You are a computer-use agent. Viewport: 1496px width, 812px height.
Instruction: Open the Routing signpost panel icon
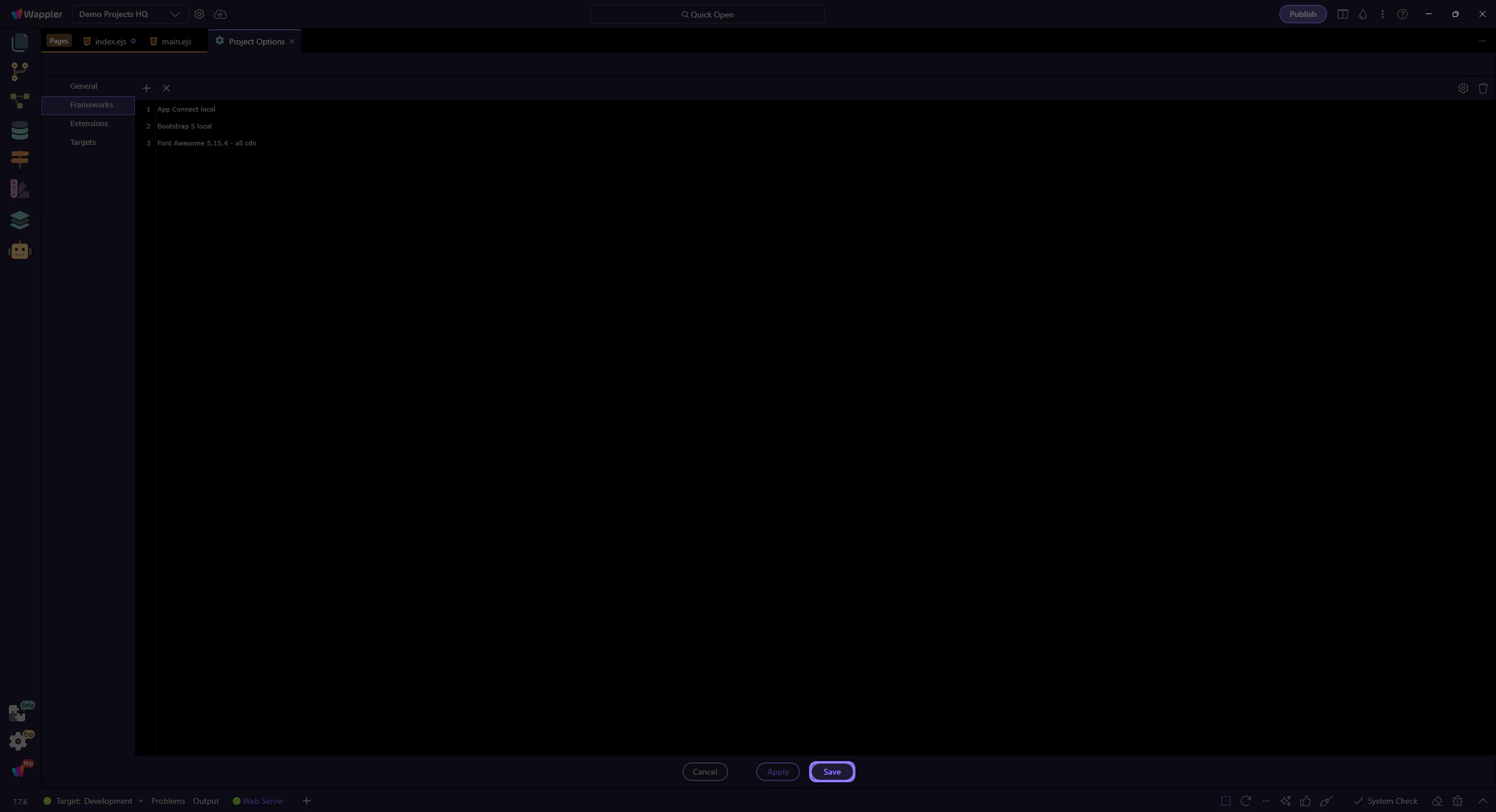19,159
